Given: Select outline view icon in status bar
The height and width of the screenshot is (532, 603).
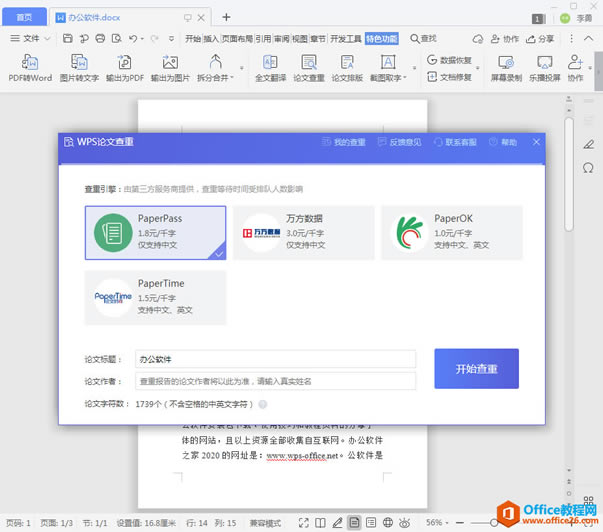Looking at the screenshot, I should pos(371,522).
